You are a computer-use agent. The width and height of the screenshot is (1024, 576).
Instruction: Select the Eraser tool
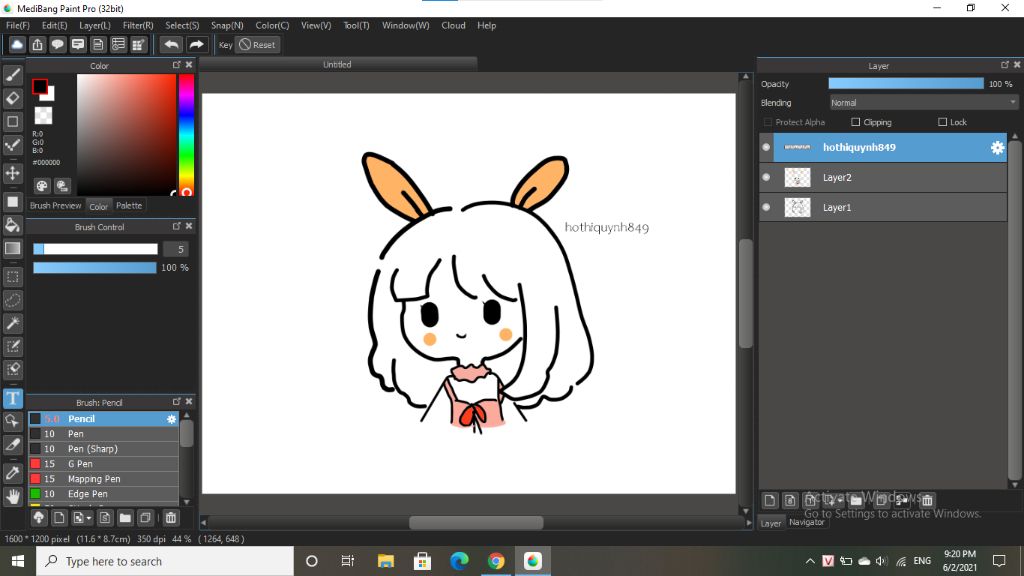point(12,98)
